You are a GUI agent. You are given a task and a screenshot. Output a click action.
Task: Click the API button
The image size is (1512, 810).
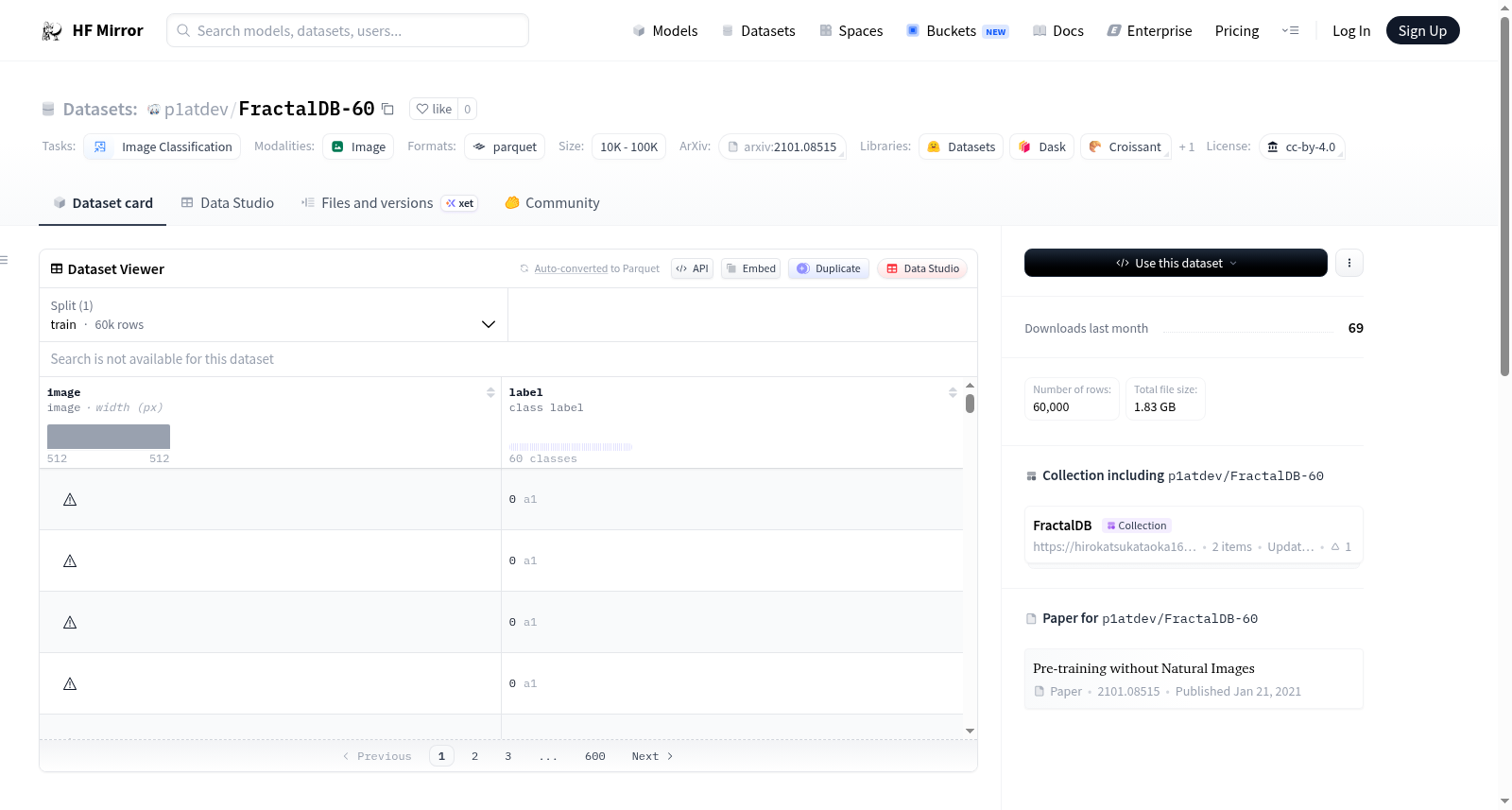point(692,268)
